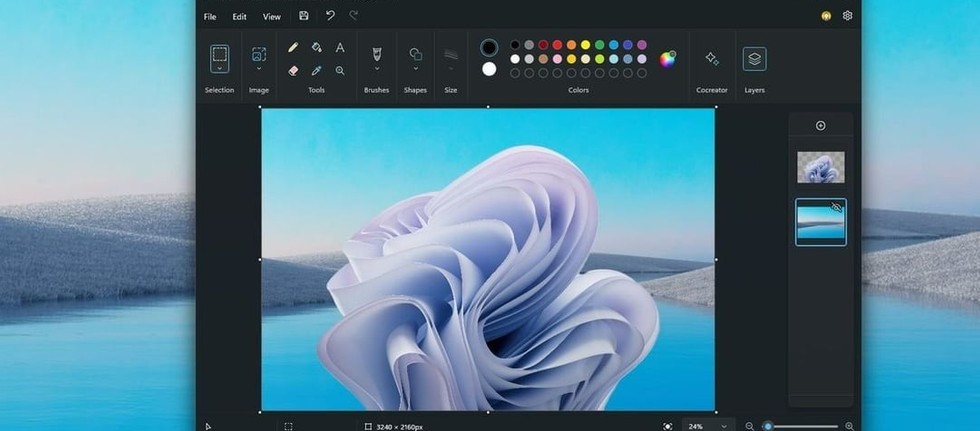
Task: Pick the orange color swatch
Action: tap(571, 45)
